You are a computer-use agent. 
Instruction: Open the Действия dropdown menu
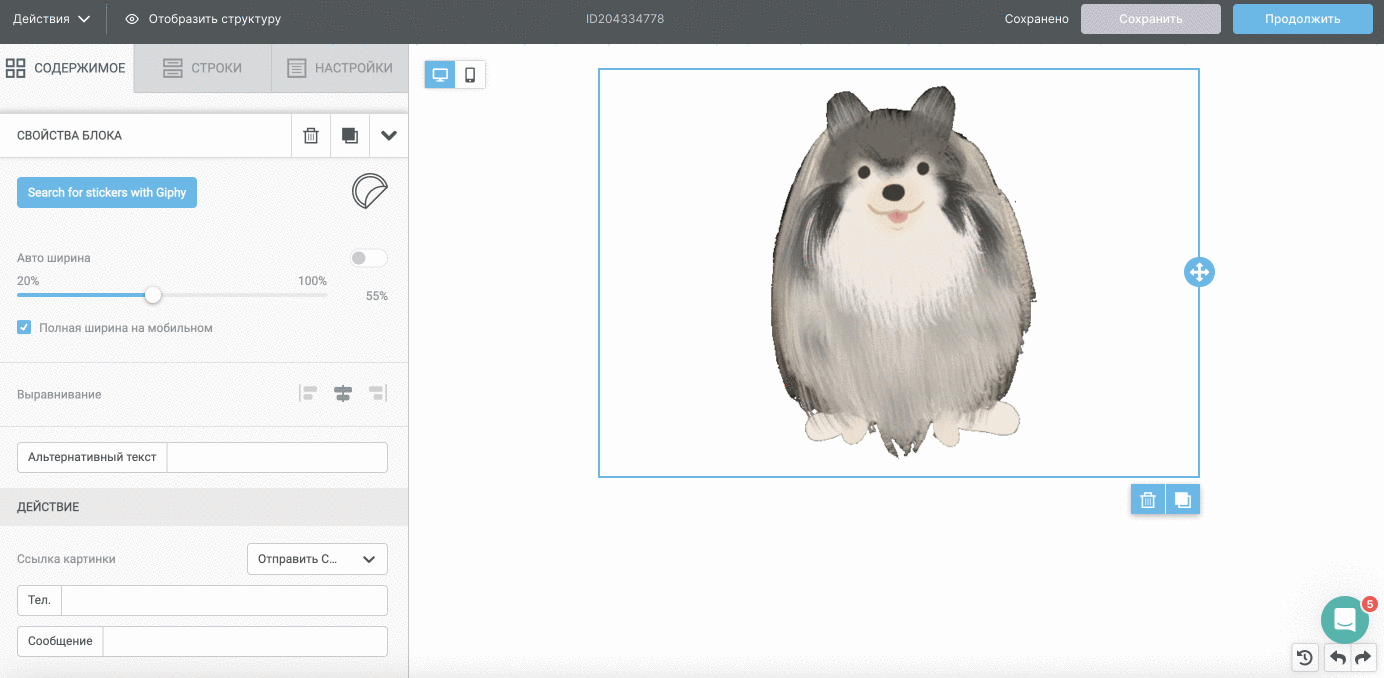(51, 19)
